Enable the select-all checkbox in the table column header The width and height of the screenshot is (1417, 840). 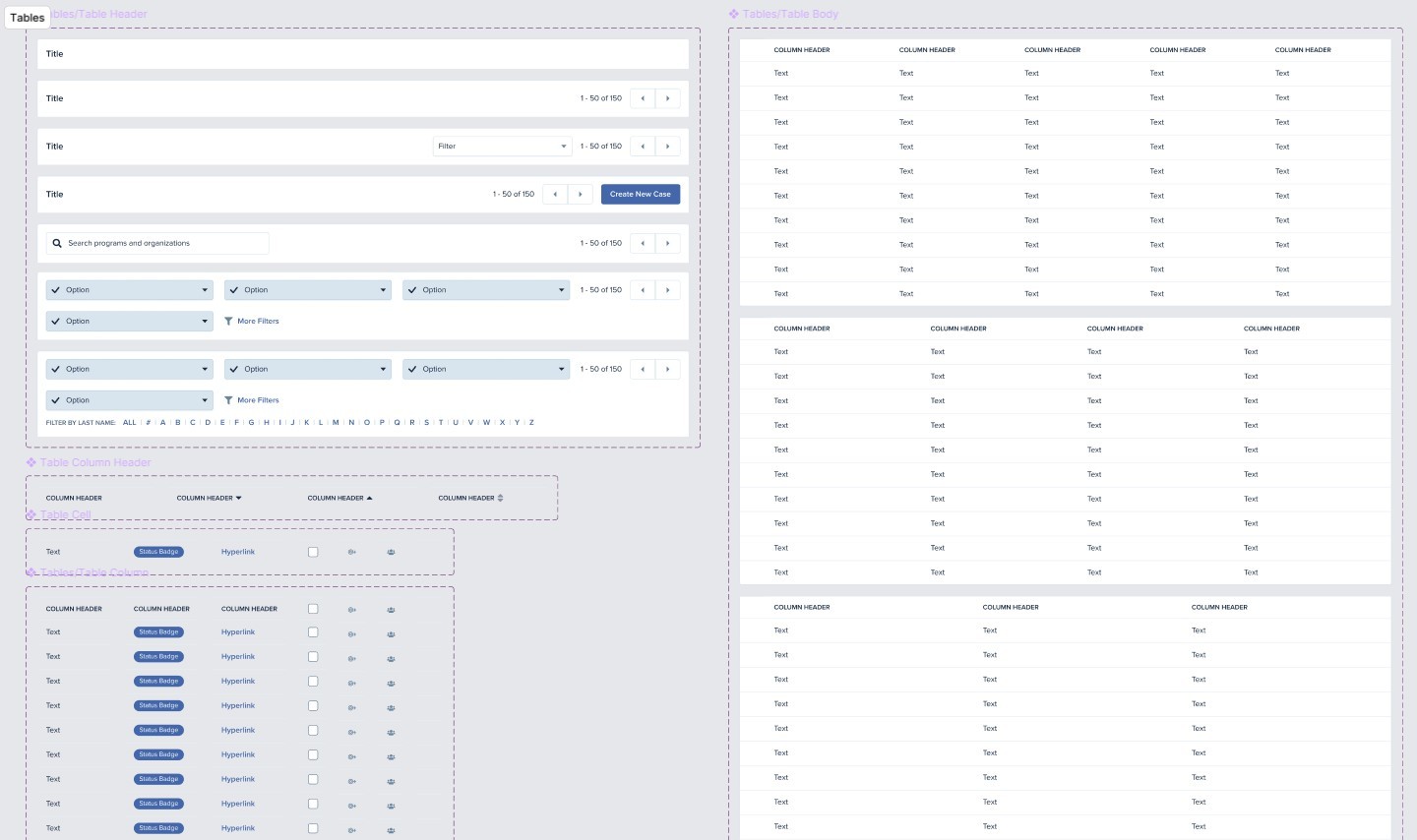[313, 609]
